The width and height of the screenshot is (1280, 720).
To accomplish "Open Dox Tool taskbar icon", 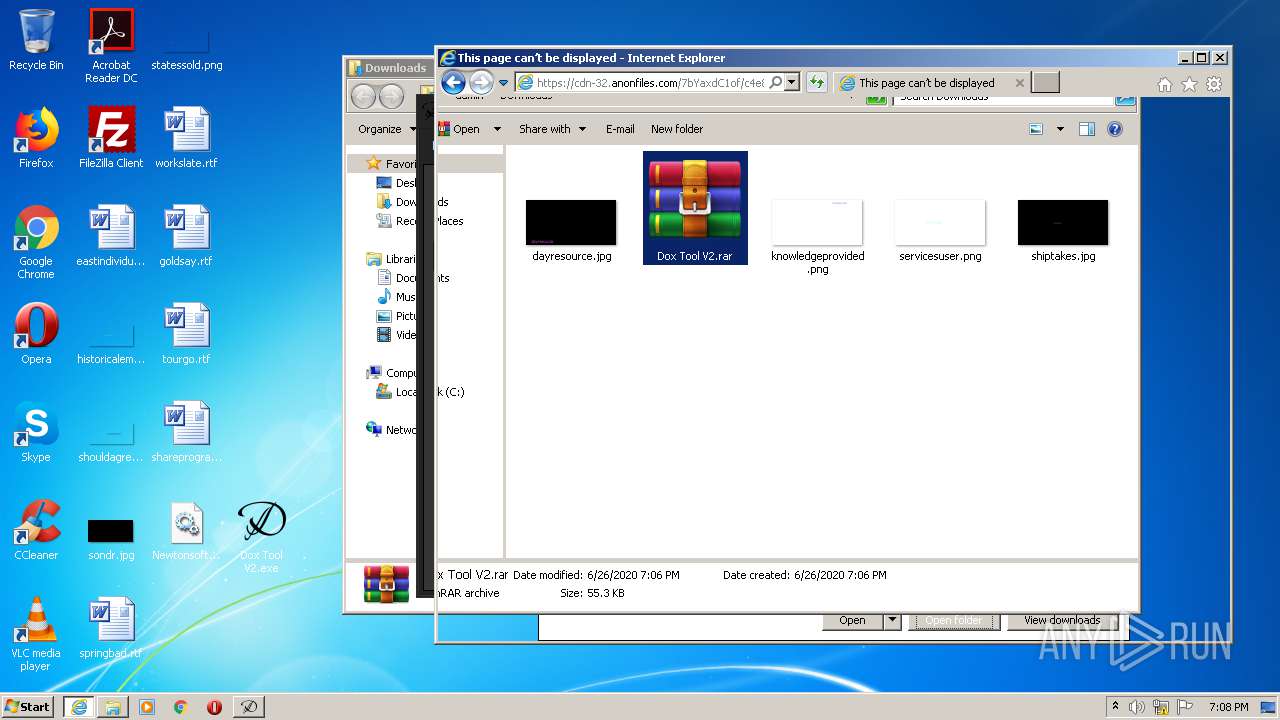I will (x=249, y=706).
